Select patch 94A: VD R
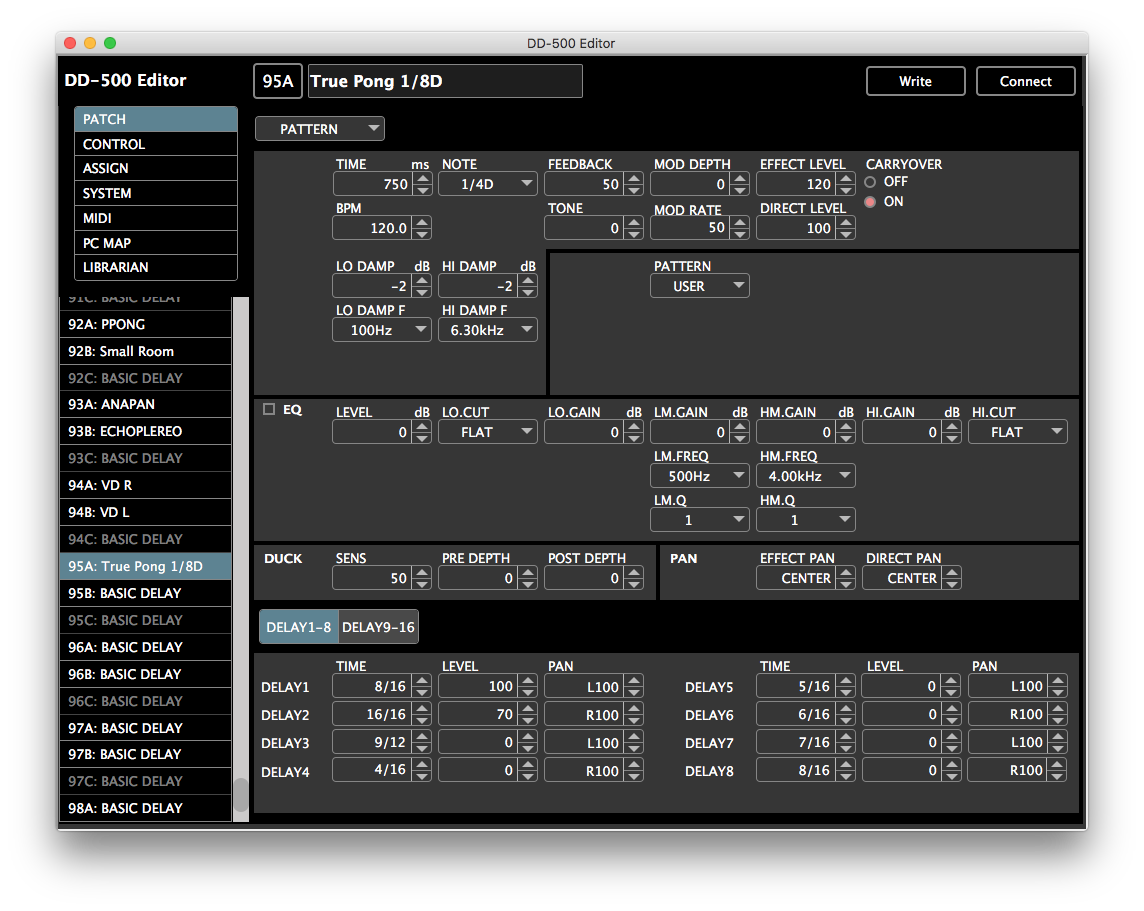The height and width of the screenshot is (911, 1144). [145, 485]
